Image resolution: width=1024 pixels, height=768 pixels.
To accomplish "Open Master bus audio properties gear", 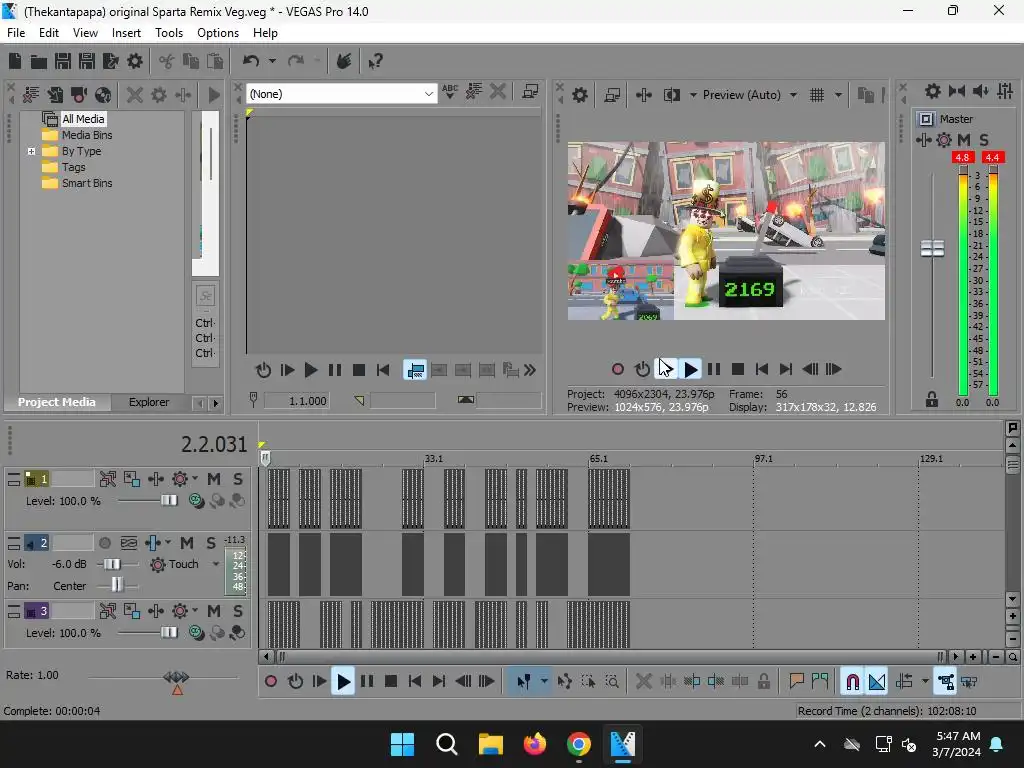I will click(x=933, y=91).
